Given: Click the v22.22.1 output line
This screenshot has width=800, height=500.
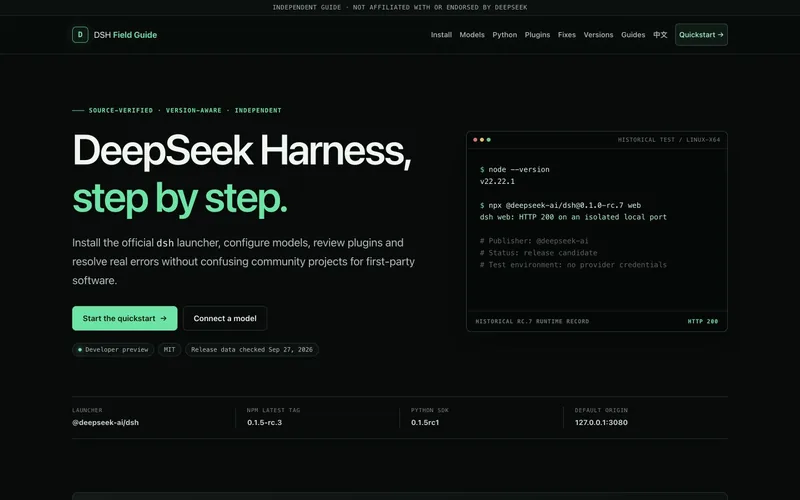Looking at the screenshot, I should coord(497,181).
